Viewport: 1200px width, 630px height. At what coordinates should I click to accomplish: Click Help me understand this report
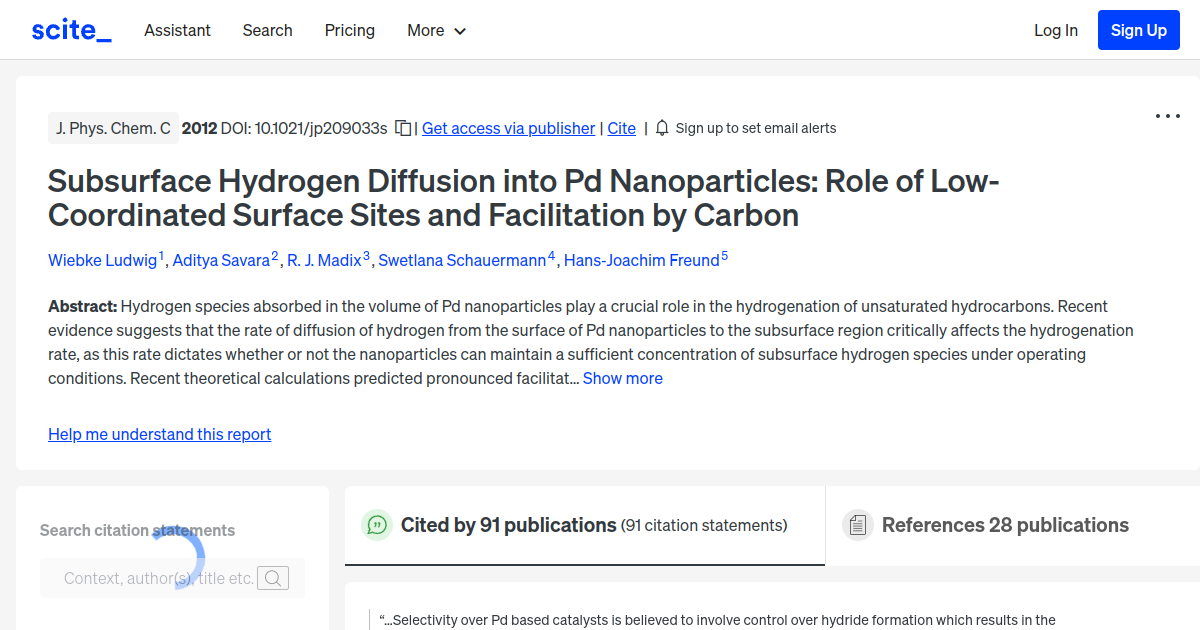pos(159,434)
